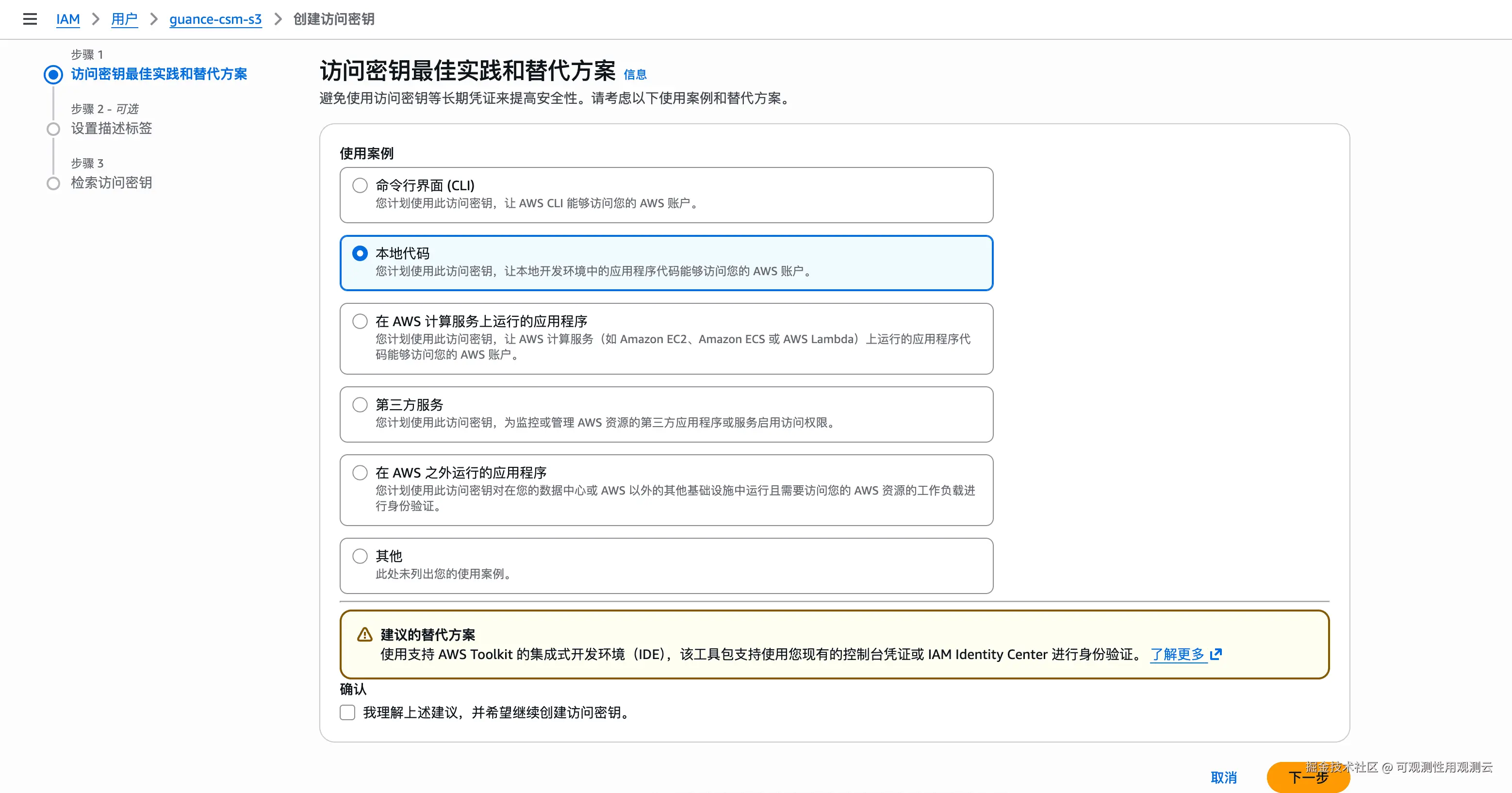The height and width of the screenshot is (793, 1512).
Task: Check 我理解上述建议 confirmation checkbox
Action: pyautogui.click(x=347, y=712)
